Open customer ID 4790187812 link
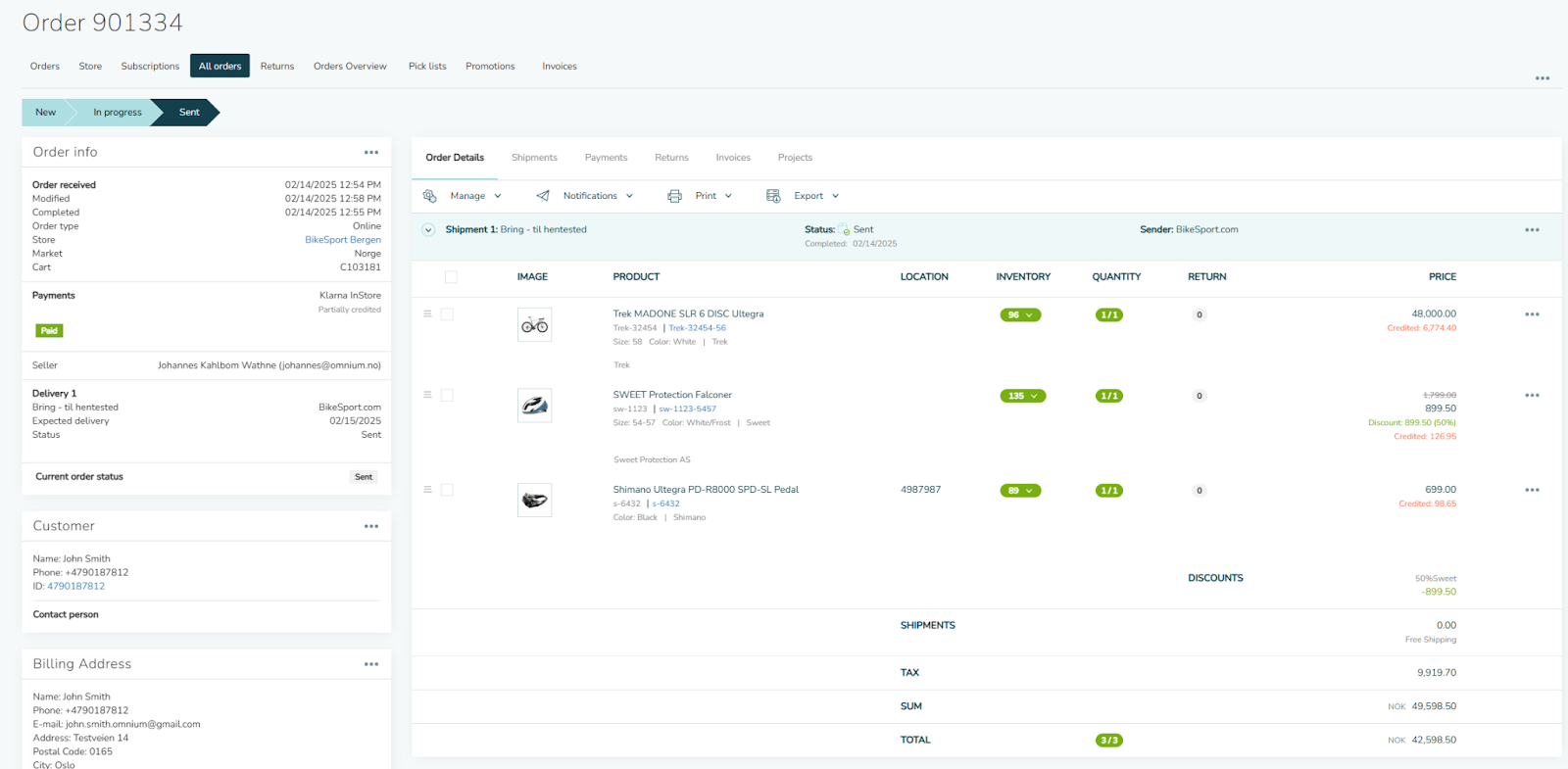Viewport: 1568px width, 769px height. pos(76,587)
